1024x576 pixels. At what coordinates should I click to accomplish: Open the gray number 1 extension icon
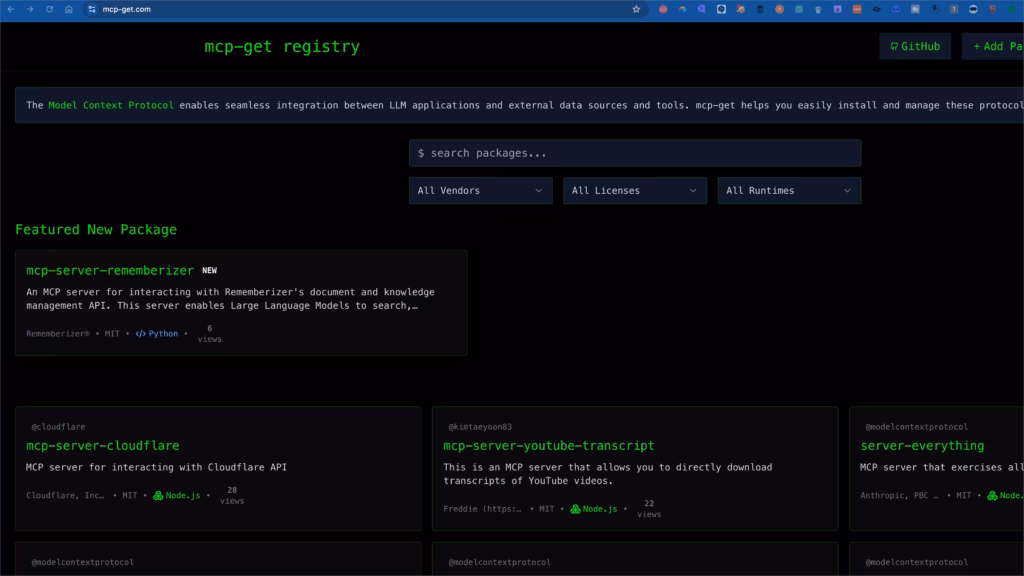954,9
